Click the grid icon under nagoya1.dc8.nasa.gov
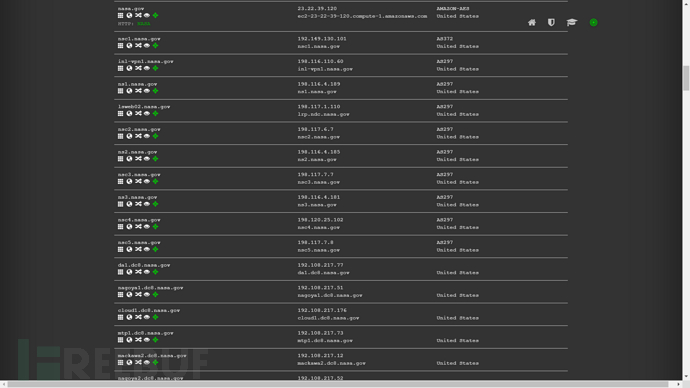 [x=121, y=295]
